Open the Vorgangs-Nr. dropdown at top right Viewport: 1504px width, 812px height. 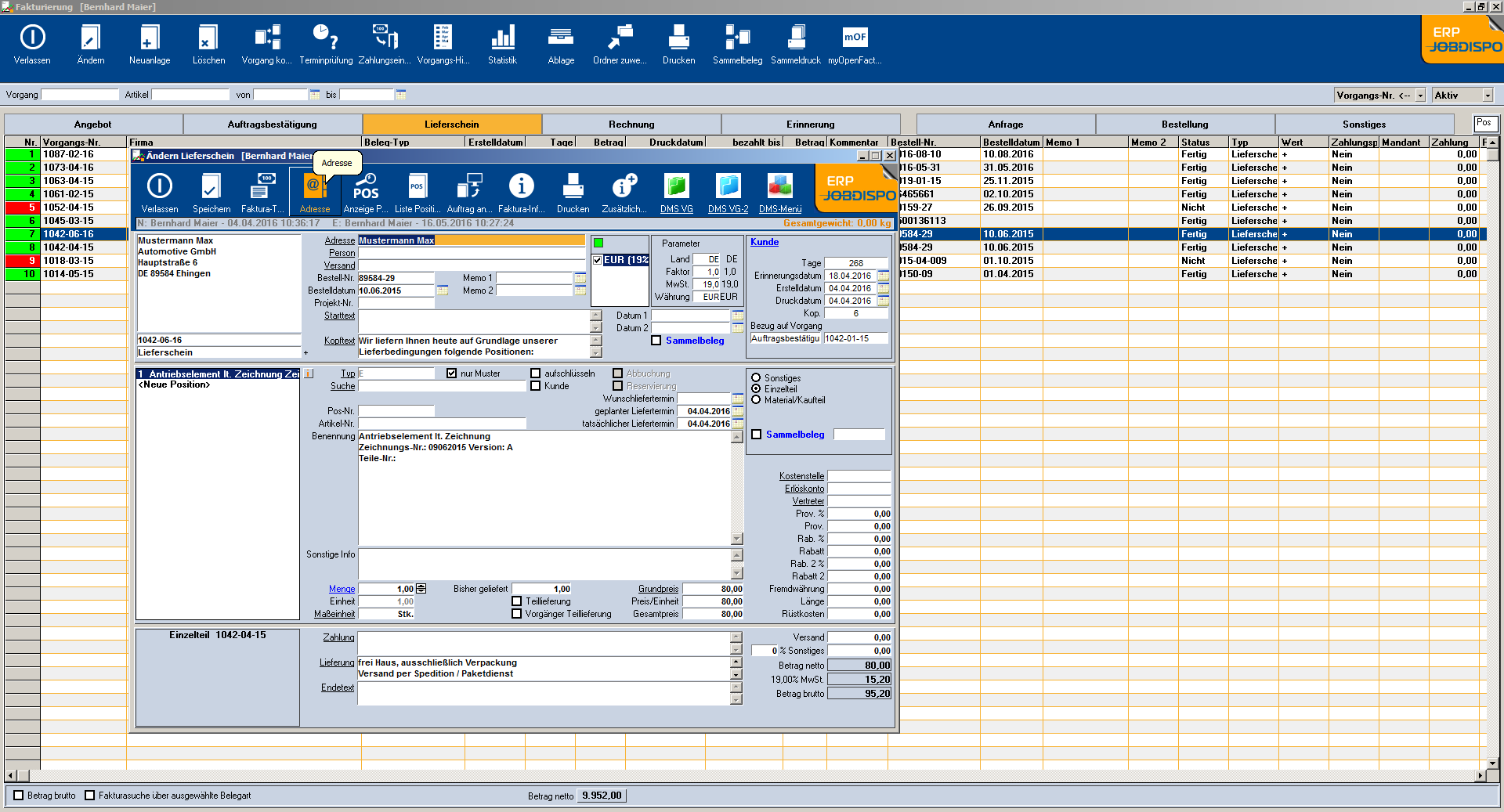[1419, 94]
